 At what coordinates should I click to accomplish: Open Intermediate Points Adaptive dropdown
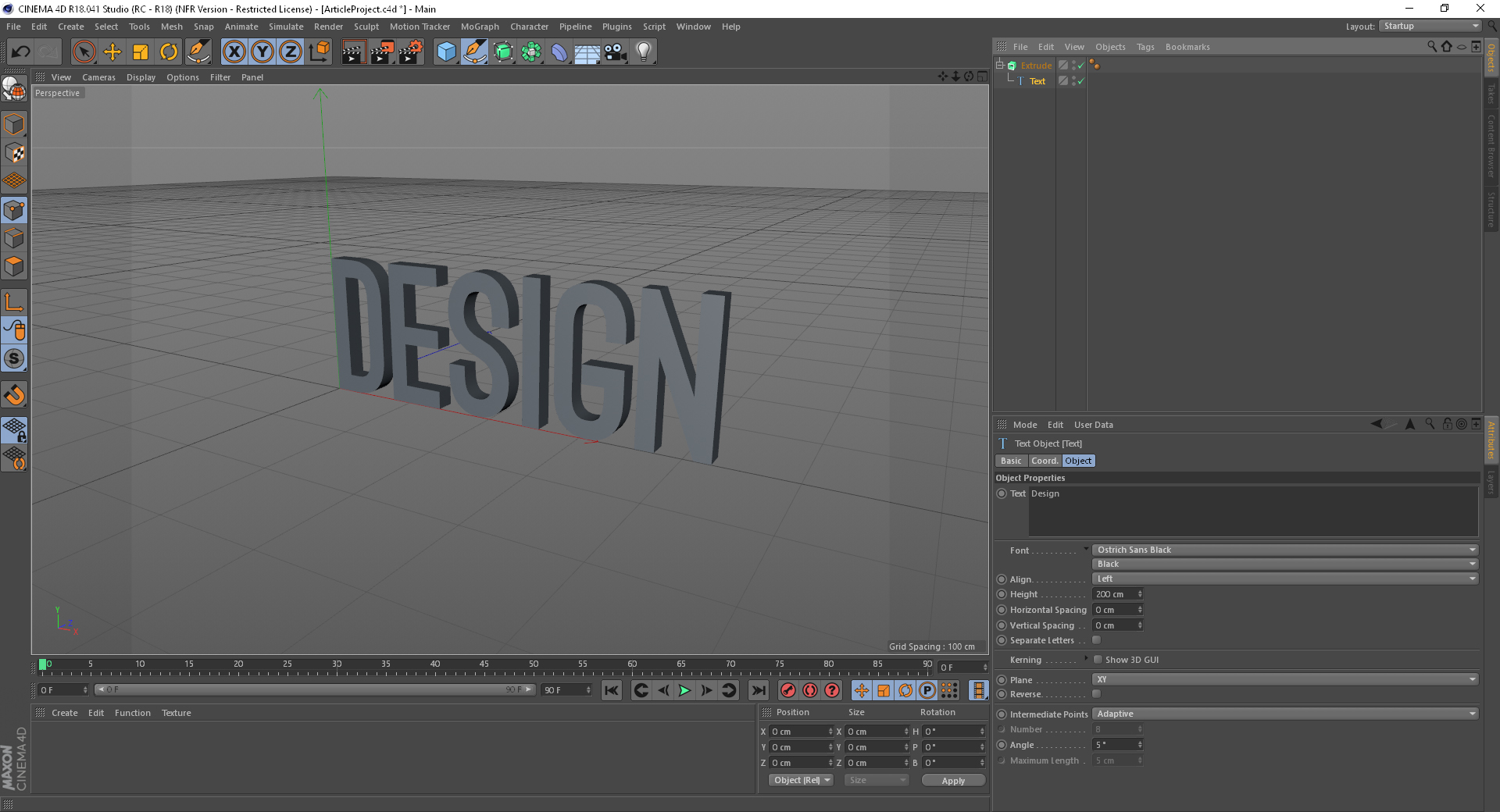1285,714
